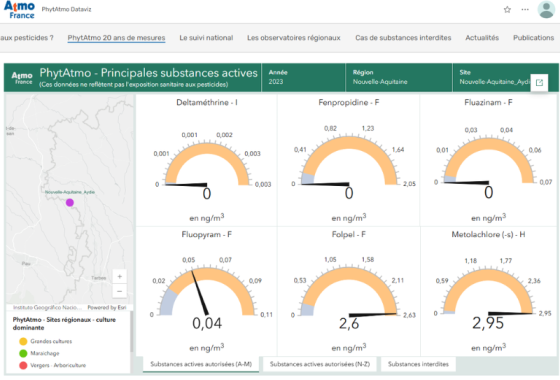560x380 pixels.
Task: Click the Tarbes label on map
Action: tap(99, 278)
